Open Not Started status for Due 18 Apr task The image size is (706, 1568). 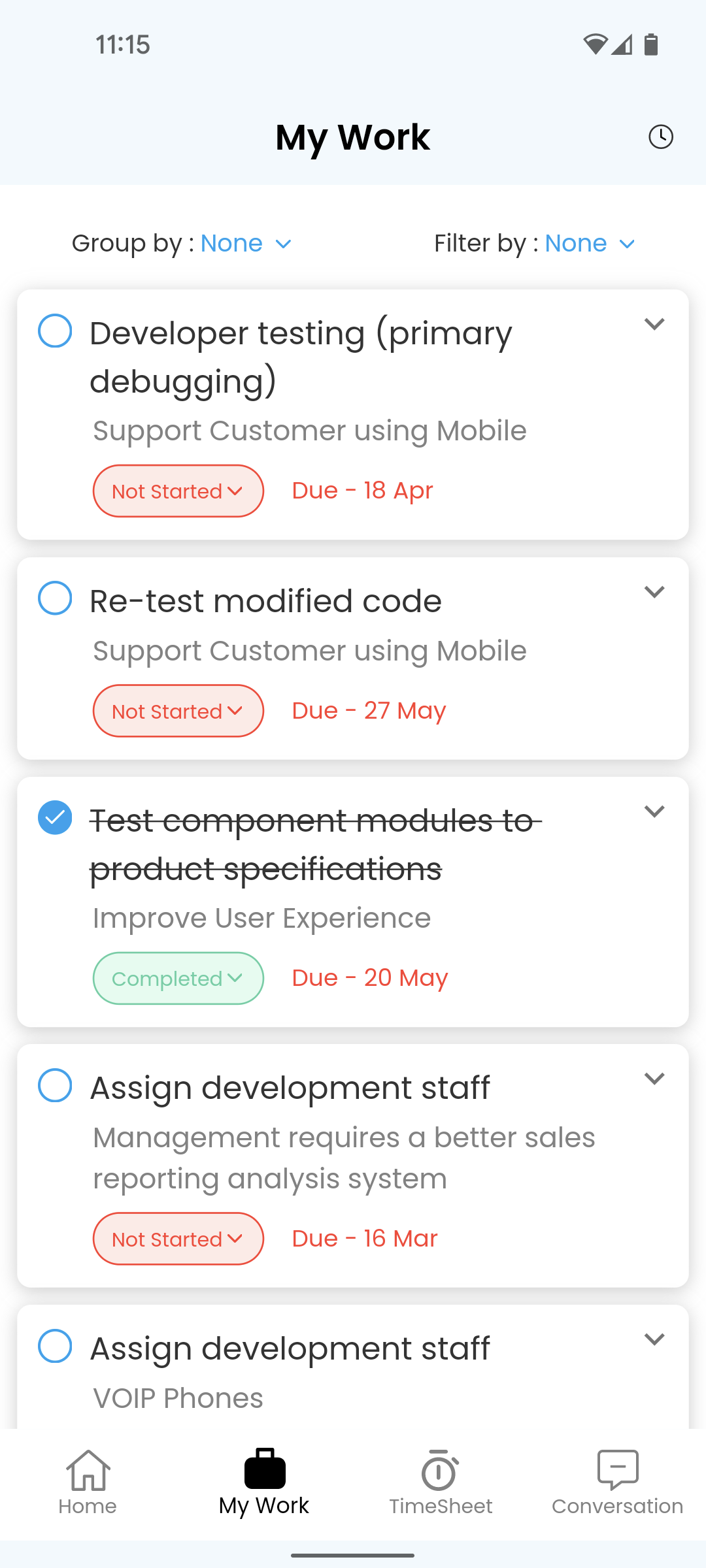click(178, 491)
